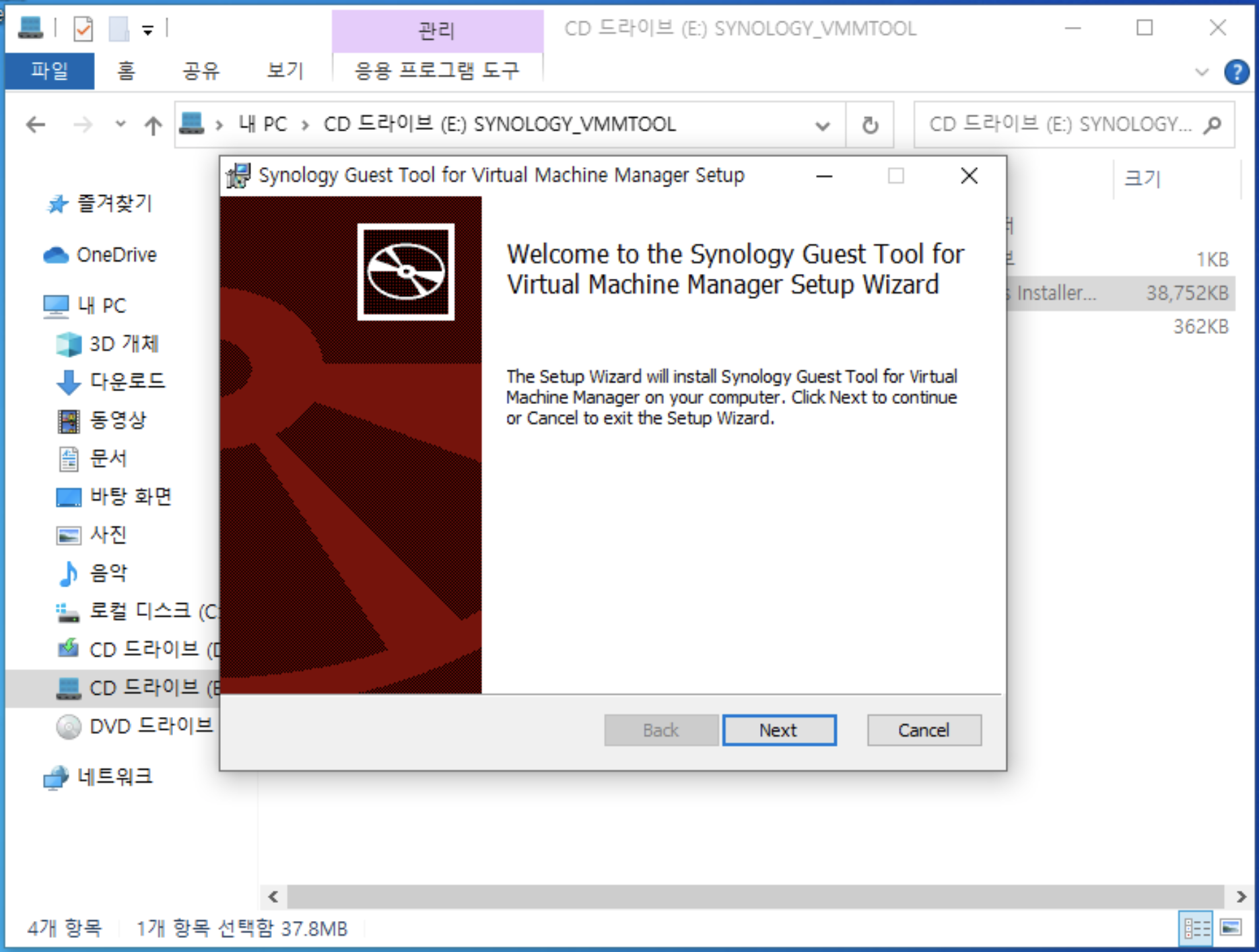This screenshot has width=1259, height=952.
Task: Open the 파일 menu in Explorer ribbon
Action: coord(49,71)
